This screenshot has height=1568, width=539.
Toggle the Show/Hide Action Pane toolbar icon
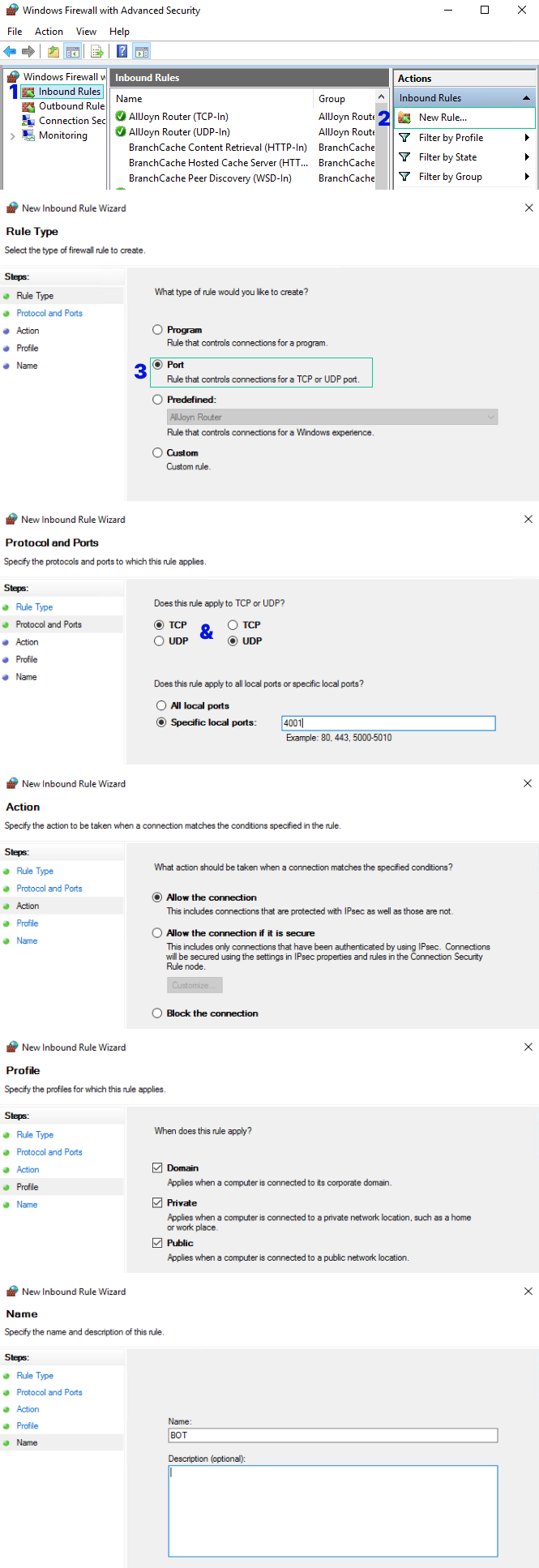point(142,52)
